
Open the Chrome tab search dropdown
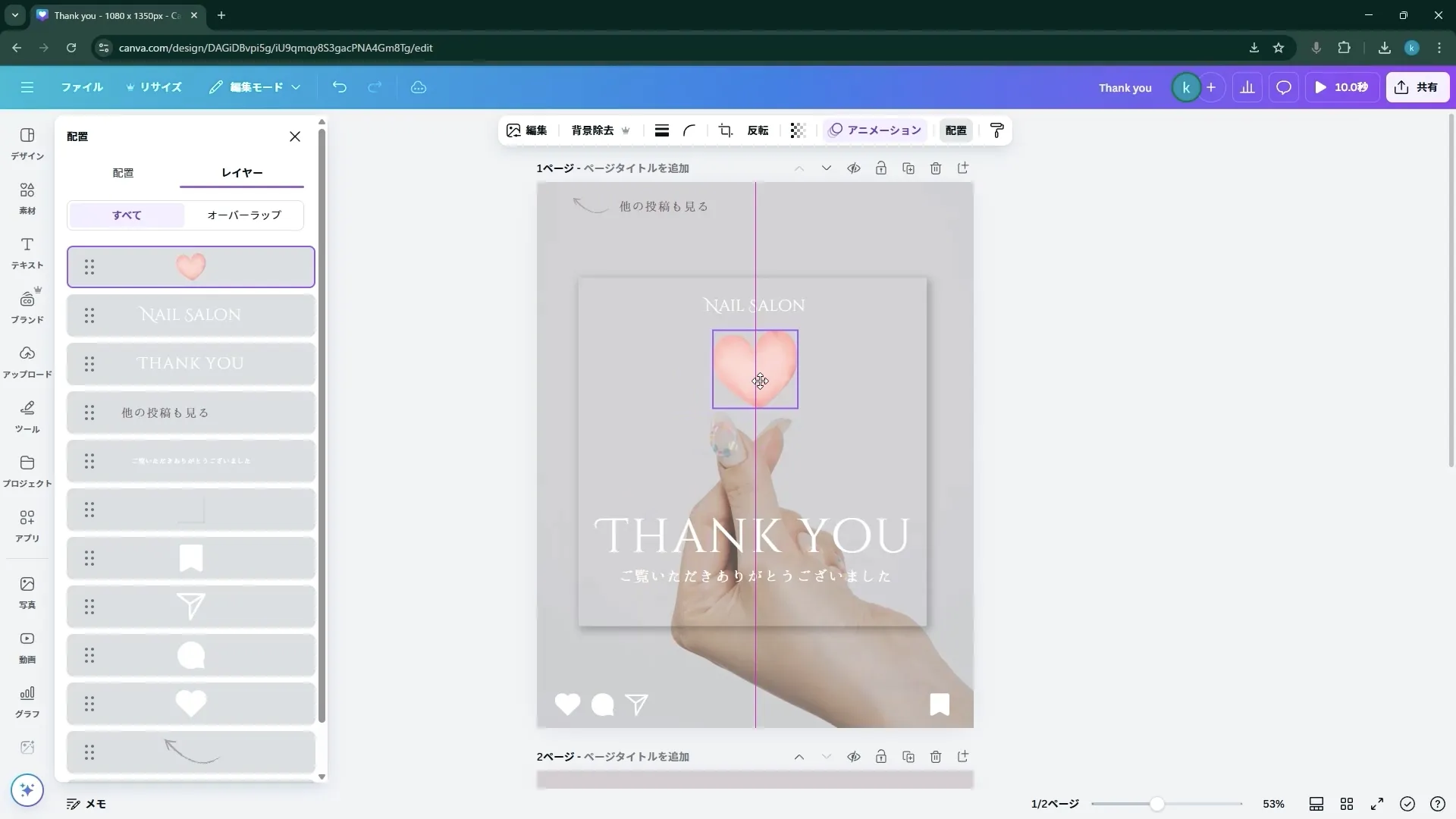coord(14,15)
